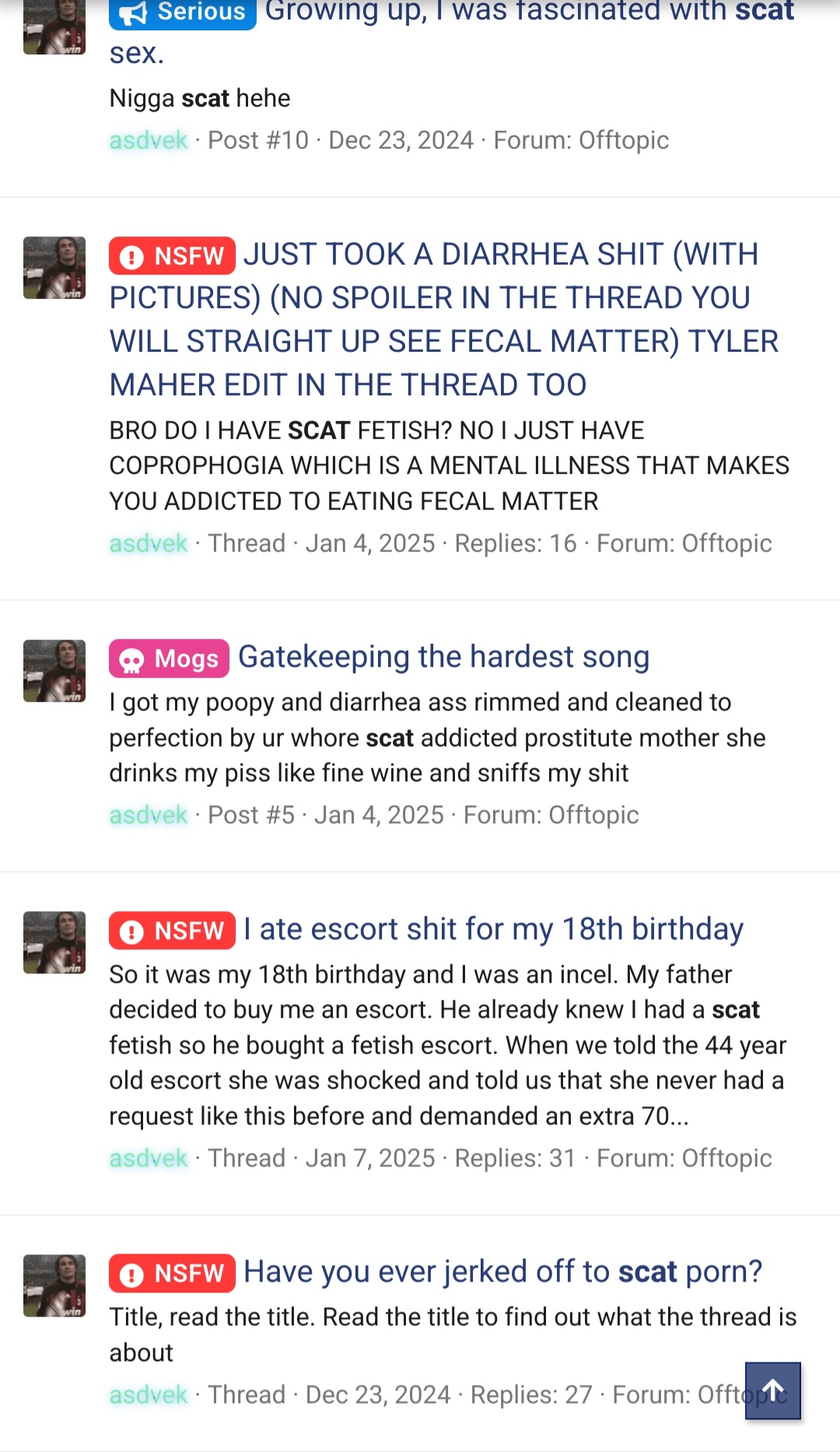Open avatar beside JUST TOOK A DIARRHEA thread
The width and height of the screenshot is (840, 1452).
pyautogui.click(x=54, y=268)
